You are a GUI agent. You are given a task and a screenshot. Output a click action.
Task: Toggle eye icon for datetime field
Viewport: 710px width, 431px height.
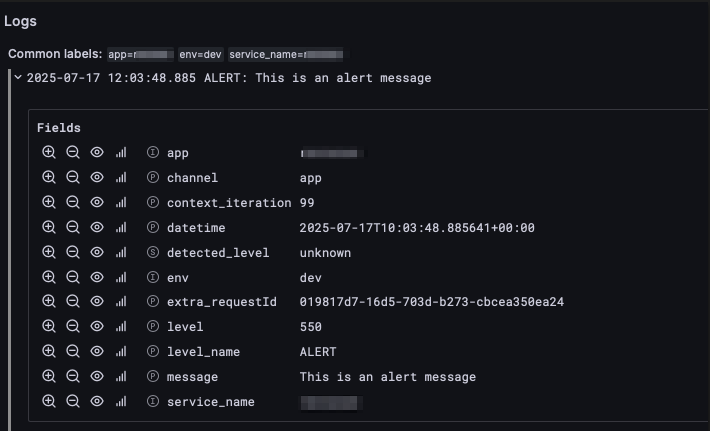(97, 228)
